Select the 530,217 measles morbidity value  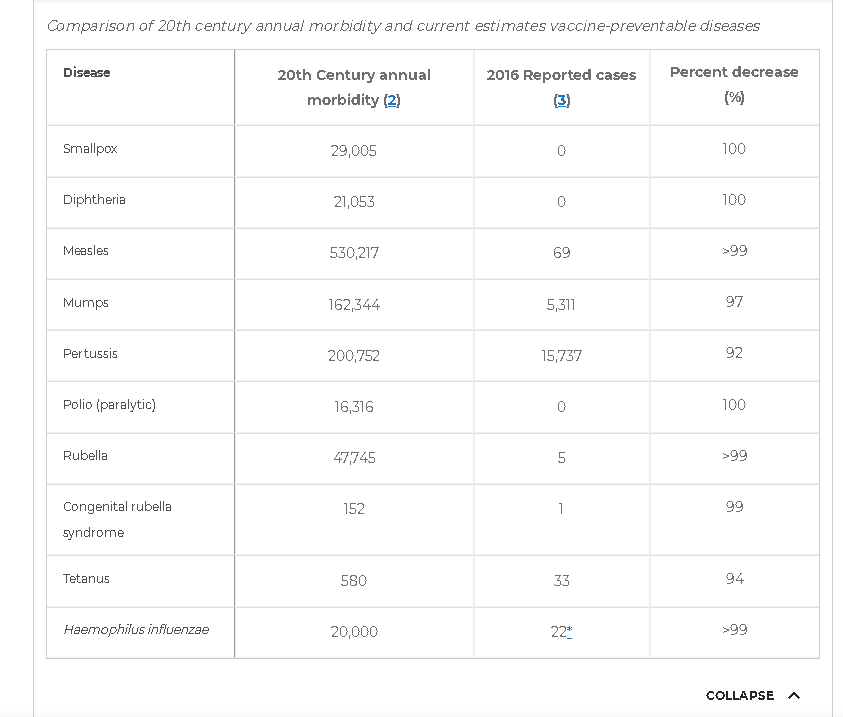point(354,253)
